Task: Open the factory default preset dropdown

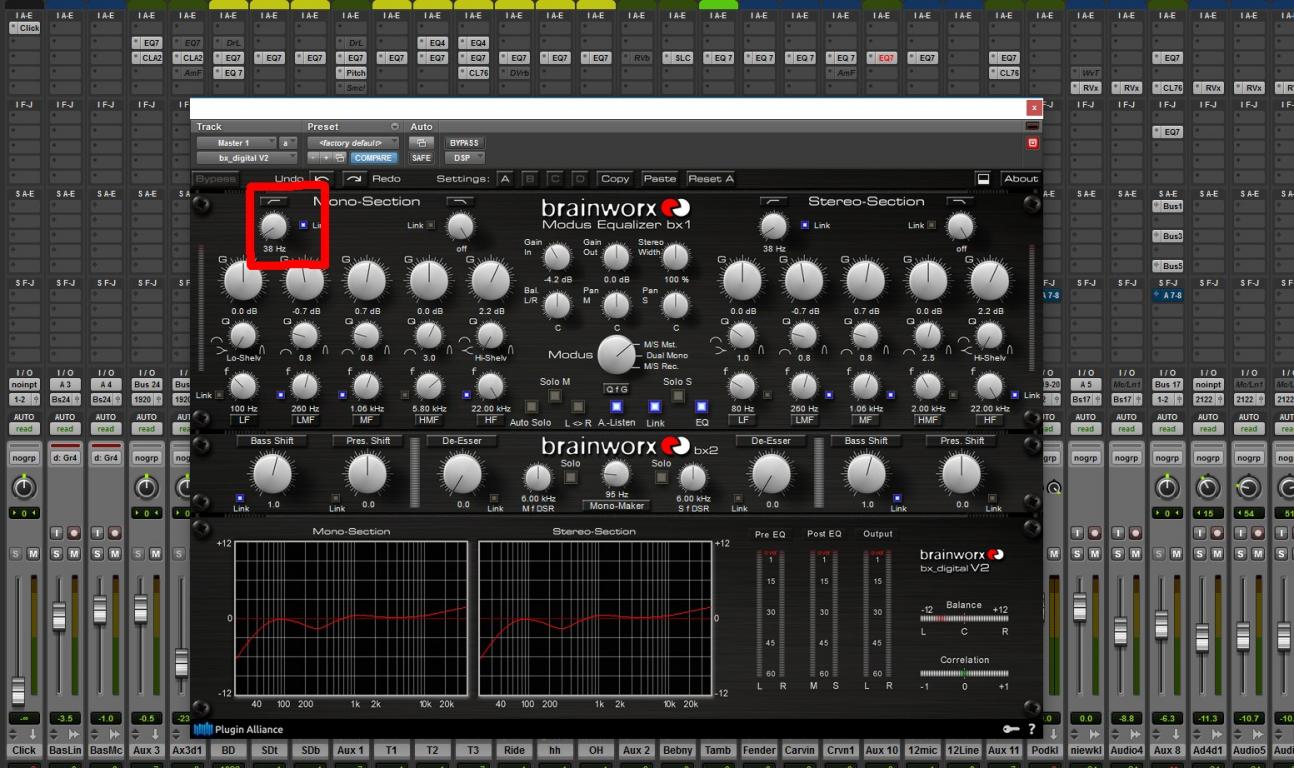Action: pyautogui.click(x=352, y=143)
